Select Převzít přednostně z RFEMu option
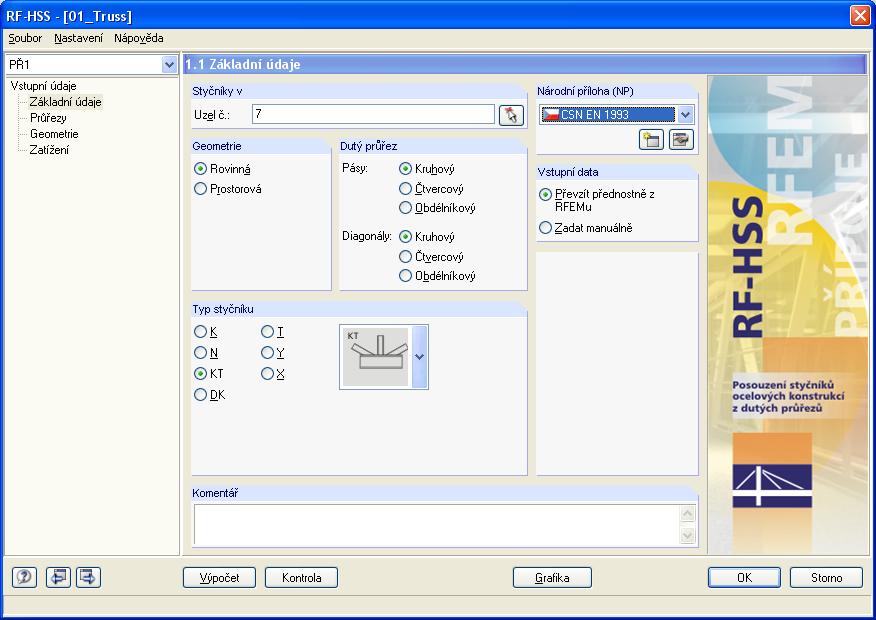The height and width of the screenshot is (620, 876). click(x=597, y=200)
